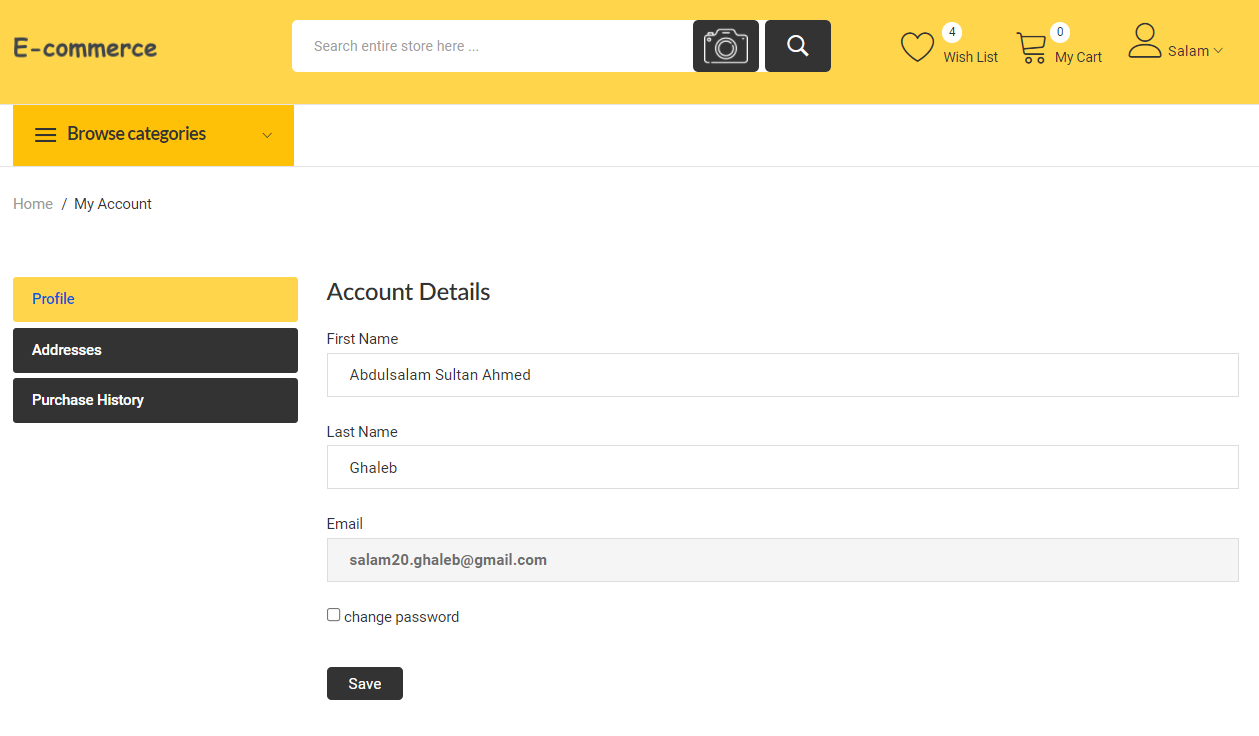Switch to the Addresses tab
The image size is (1259, 736).
pos(155,350)
